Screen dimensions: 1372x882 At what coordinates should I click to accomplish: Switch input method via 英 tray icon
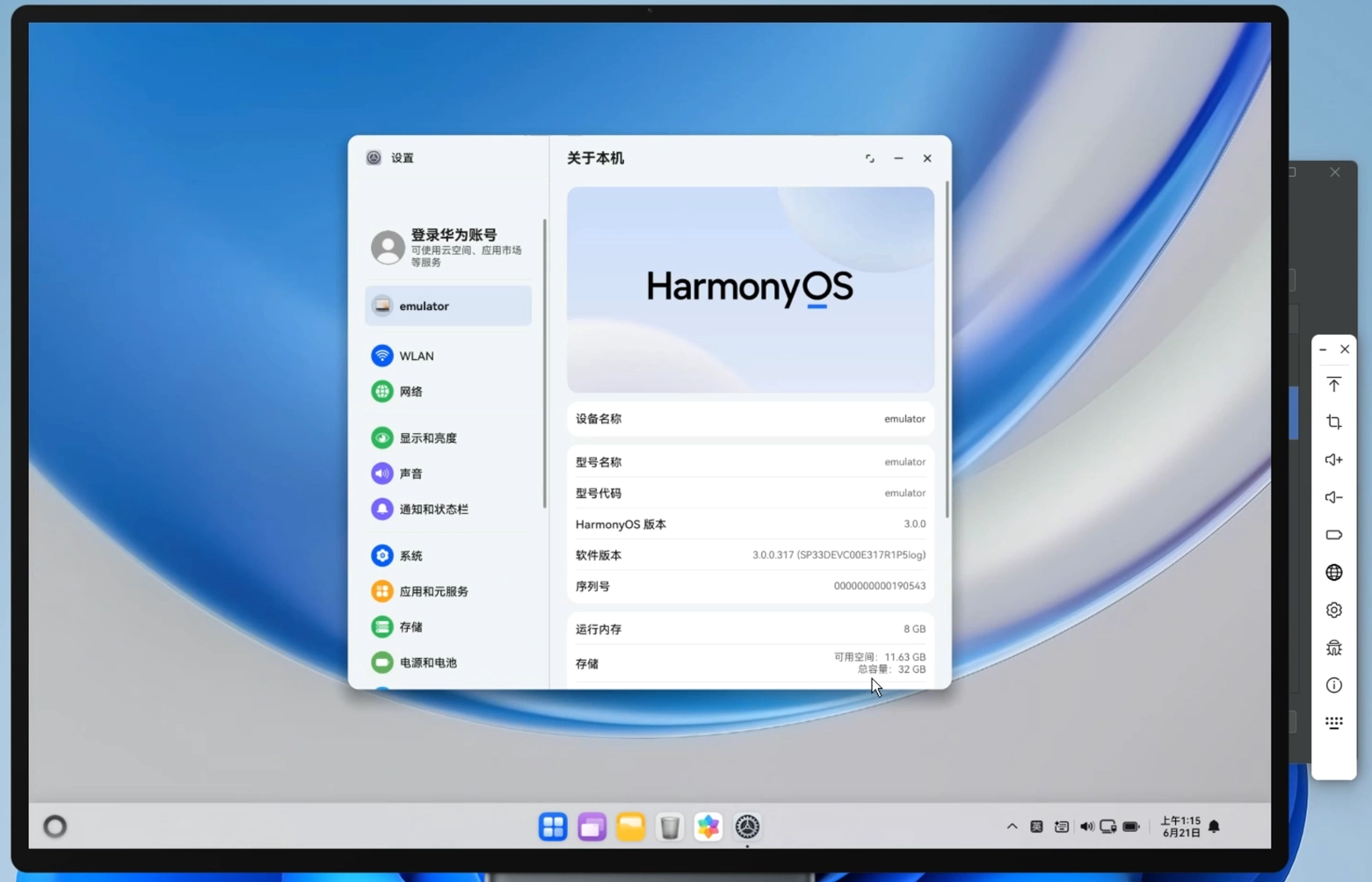[x=1037, y=827]
